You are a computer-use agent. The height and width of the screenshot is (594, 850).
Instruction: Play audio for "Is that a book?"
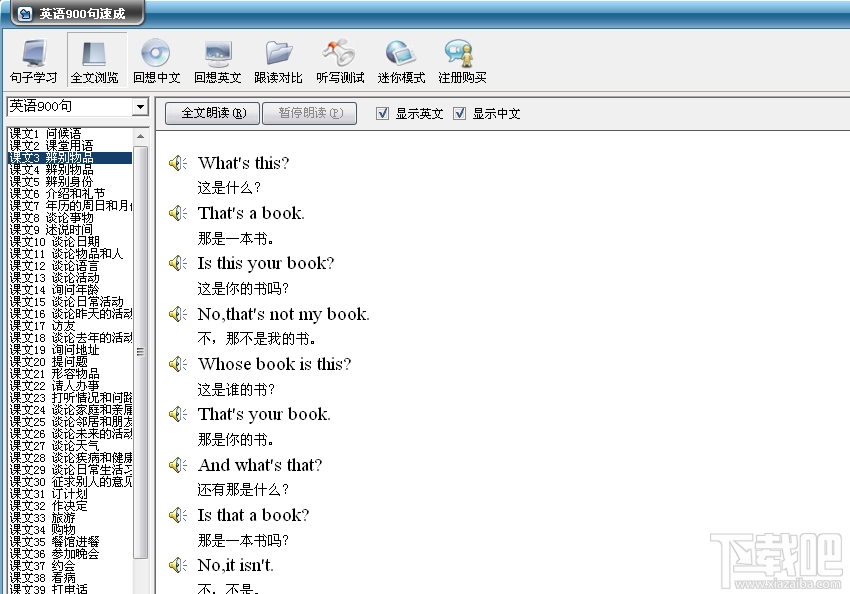pos(177,515)
